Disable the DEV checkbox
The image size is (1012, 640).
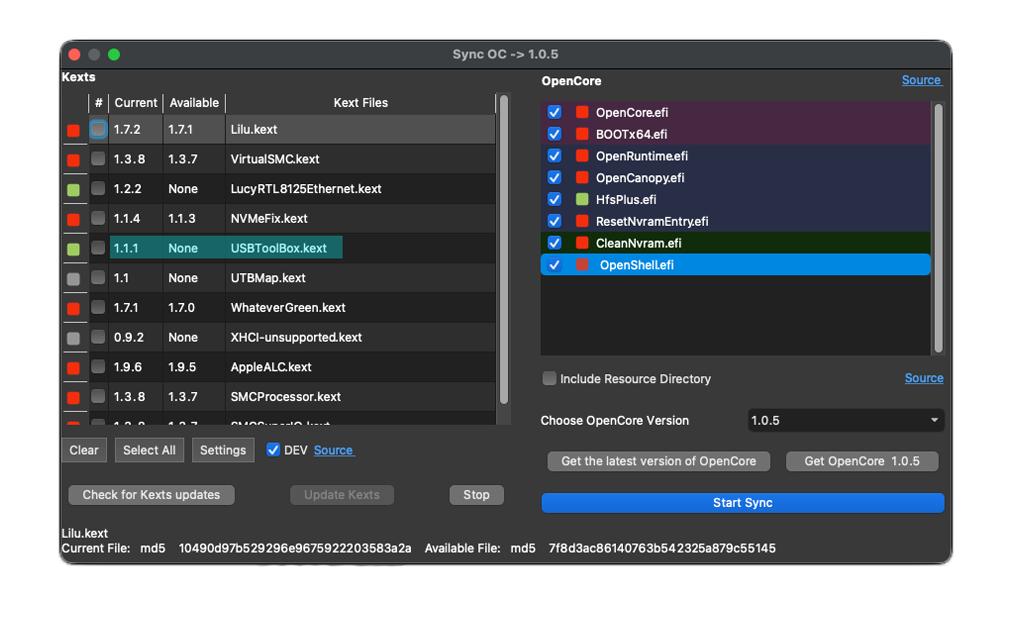(x=273, y=450)
